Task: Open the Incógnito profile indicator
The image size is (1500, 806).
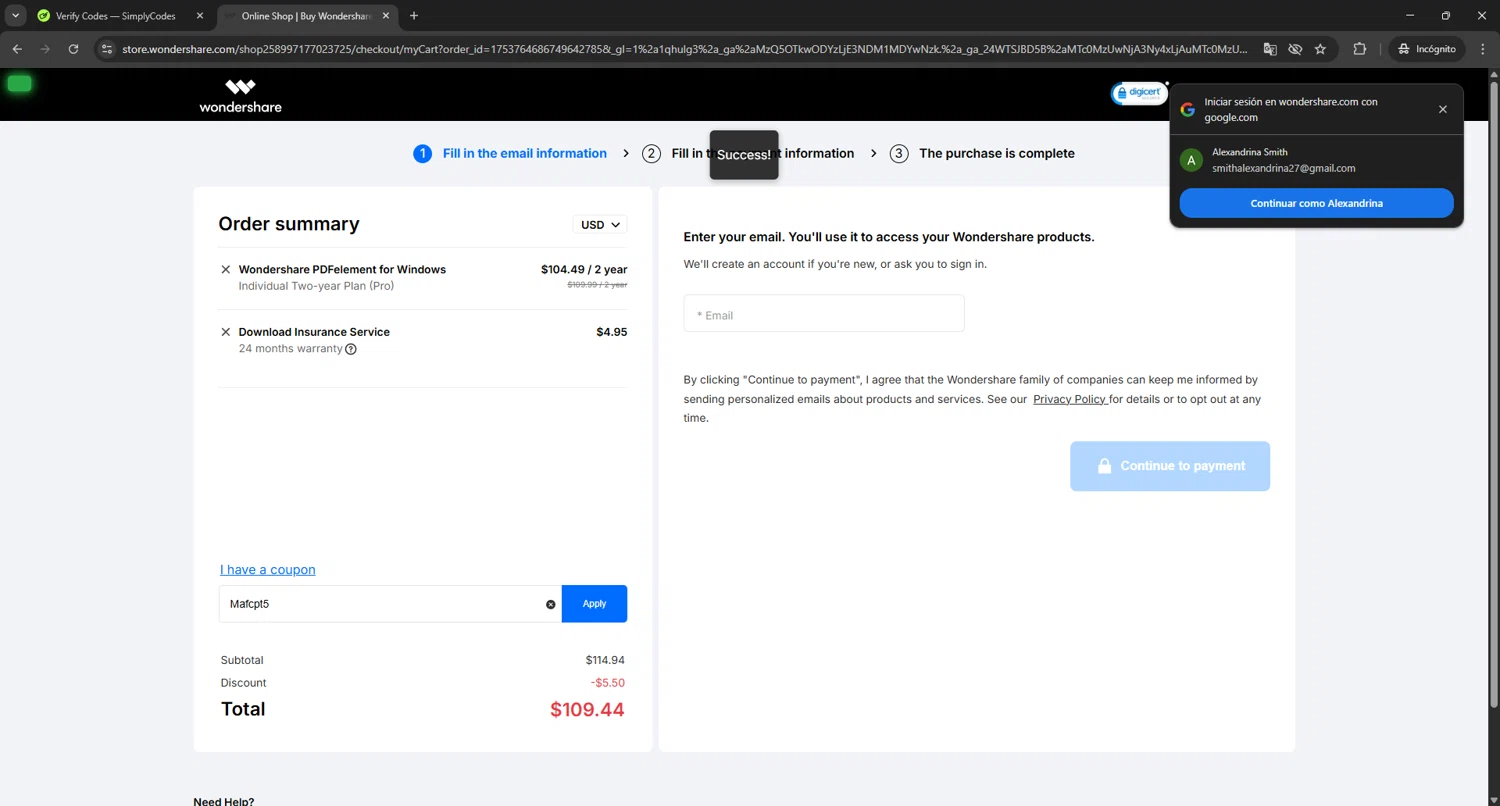Action: 1427,49
